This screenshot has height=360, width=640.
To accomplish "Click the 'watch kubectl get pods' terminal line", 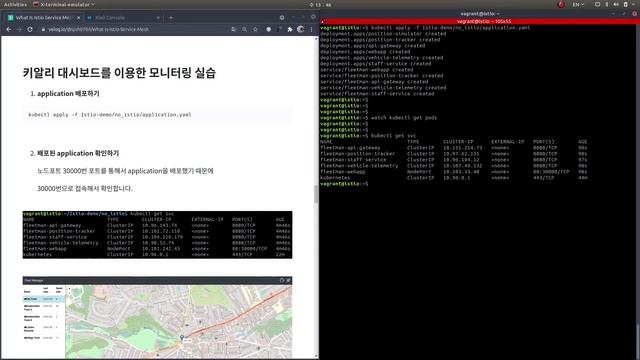I will tap(379, 118).
